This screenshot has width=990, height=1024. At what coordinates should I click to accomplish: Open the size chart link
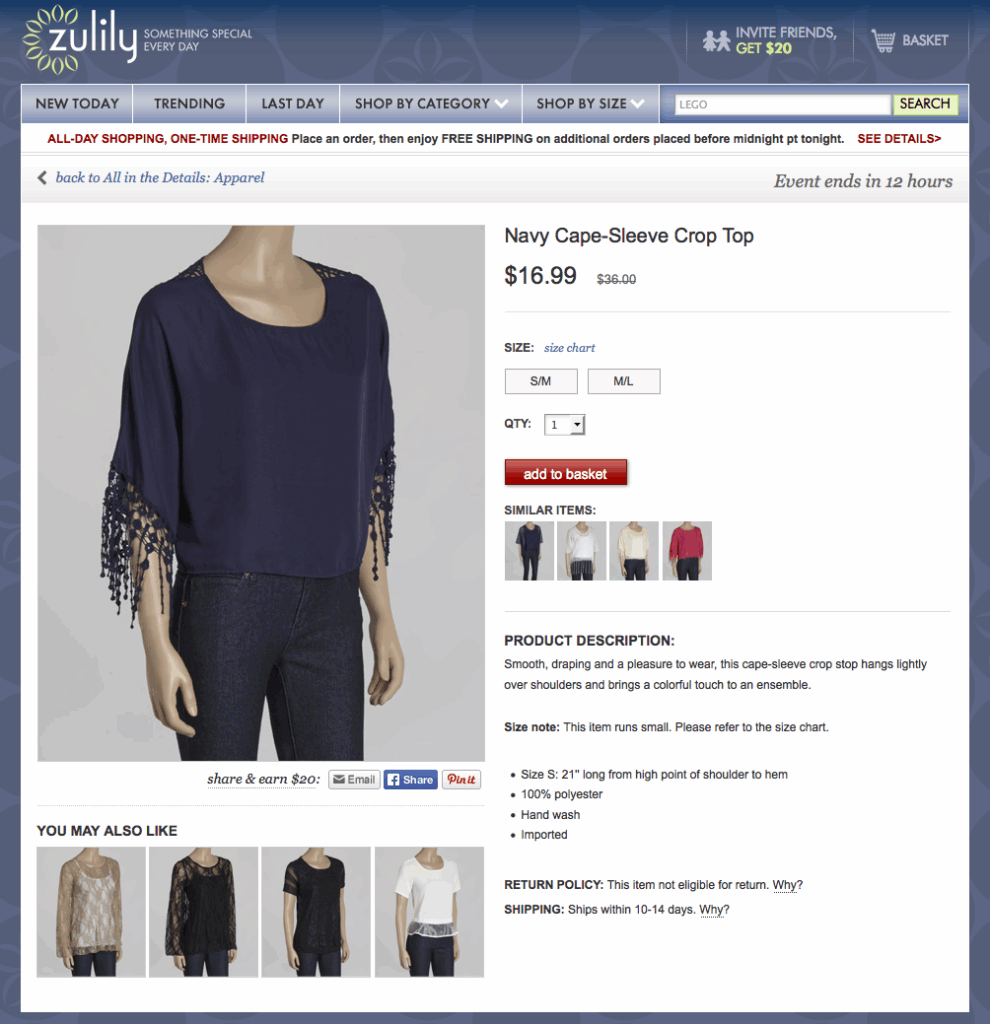click(x=569, y=348)
